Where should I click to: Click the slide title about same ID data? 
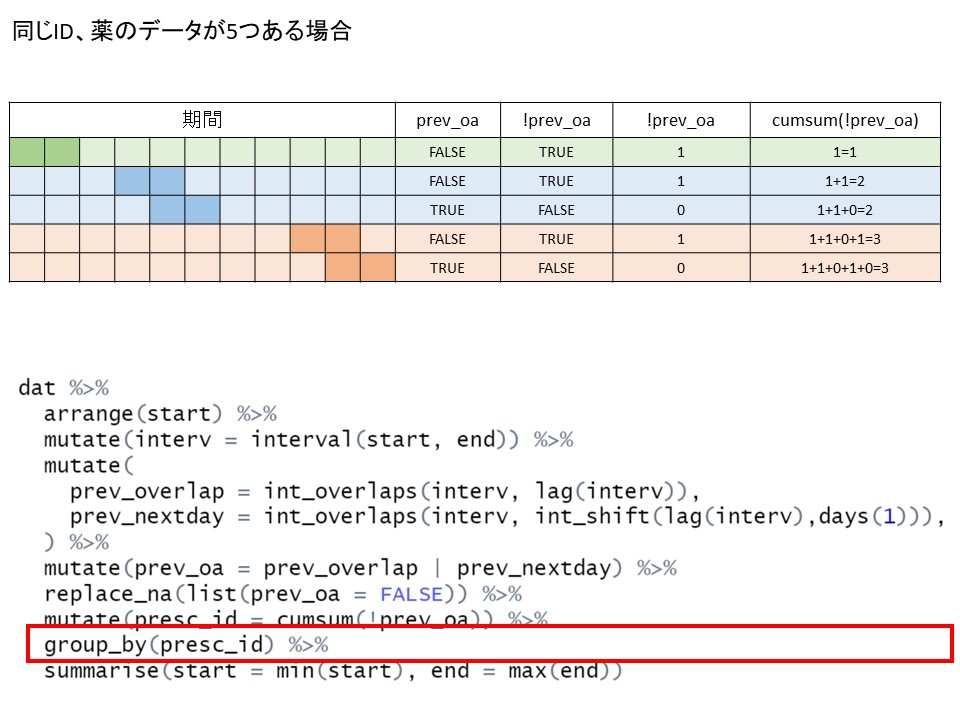pyautogui.click(x=181, y=31)
